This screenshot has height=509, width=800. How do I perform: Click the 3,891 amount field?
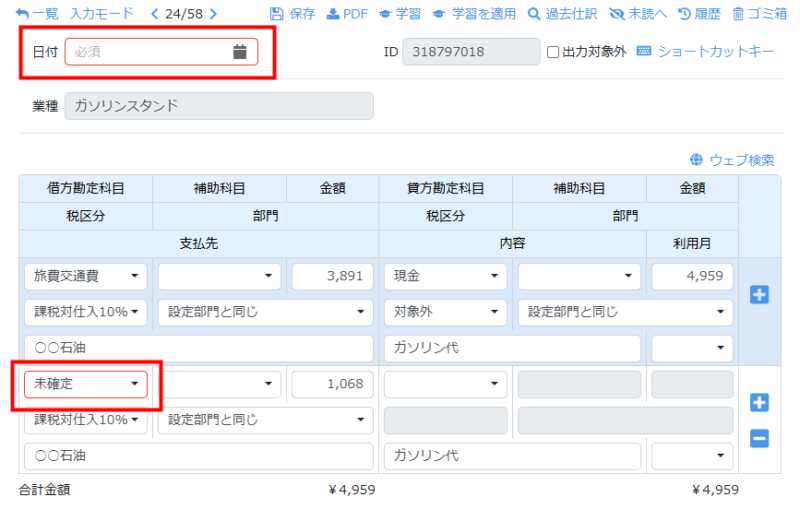tap(332, 277)
